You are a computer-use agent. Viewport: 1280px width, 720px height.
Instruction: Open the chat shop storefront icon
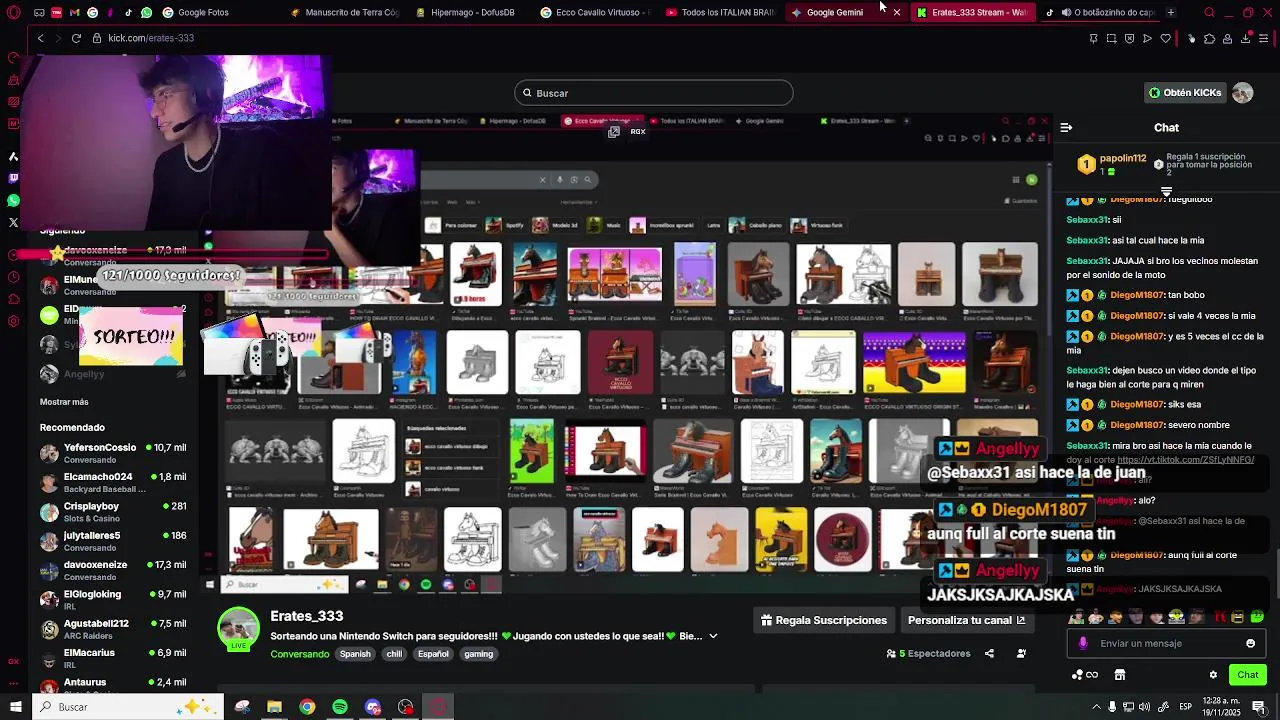pyautogui.click(x=1120, y=675)
